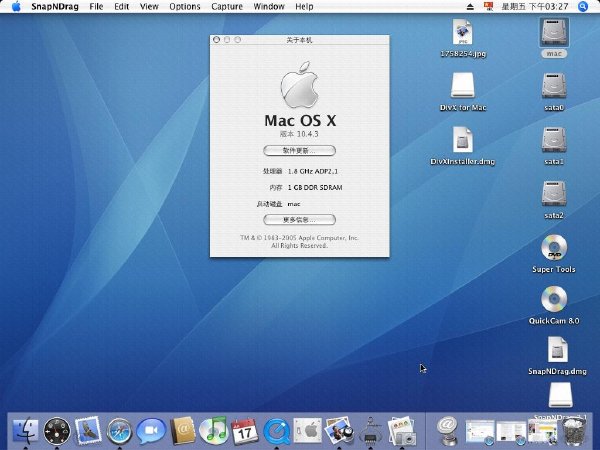This screenshot has height=450, width=600.
Task: Open Finder from the Dock
Action: coord(25,432)
